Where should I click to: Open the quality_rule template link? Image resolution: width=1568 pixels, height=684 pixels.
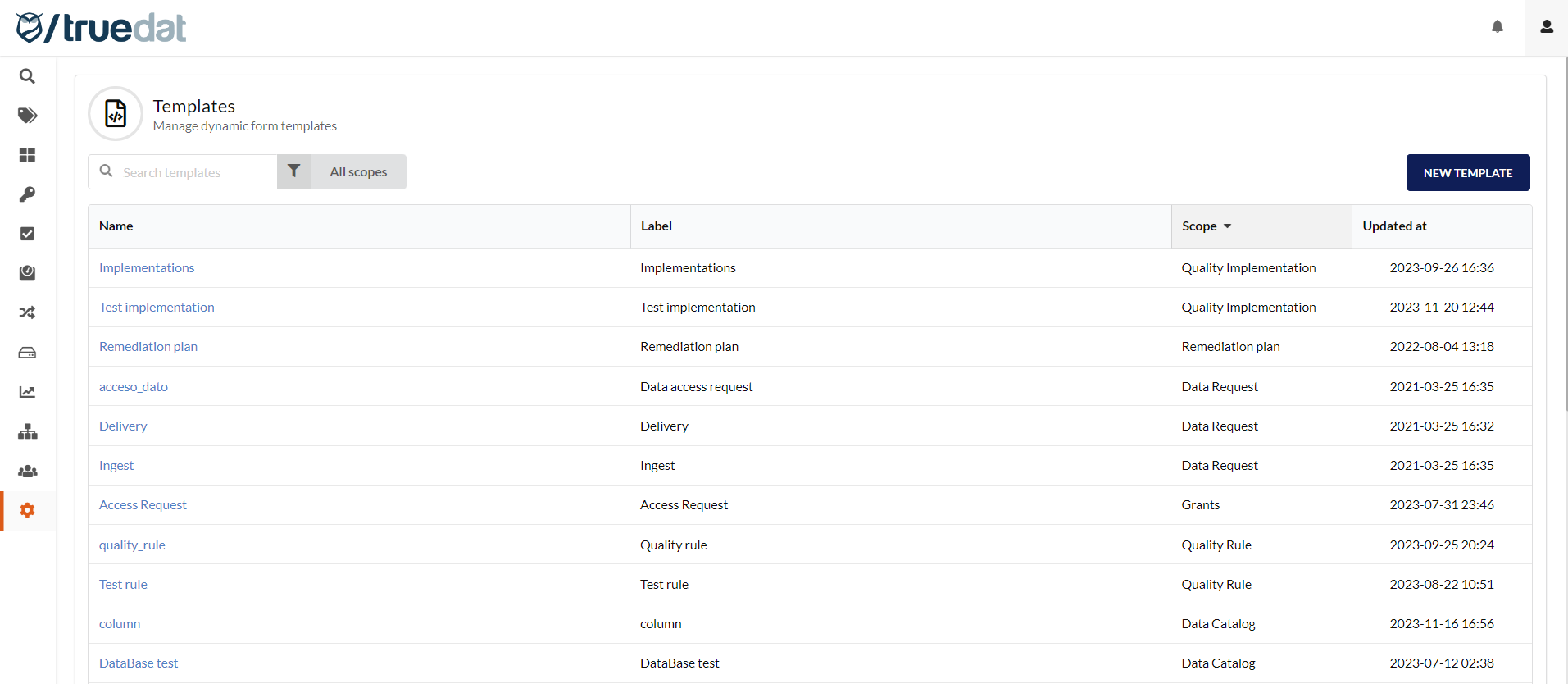(132, 545)
